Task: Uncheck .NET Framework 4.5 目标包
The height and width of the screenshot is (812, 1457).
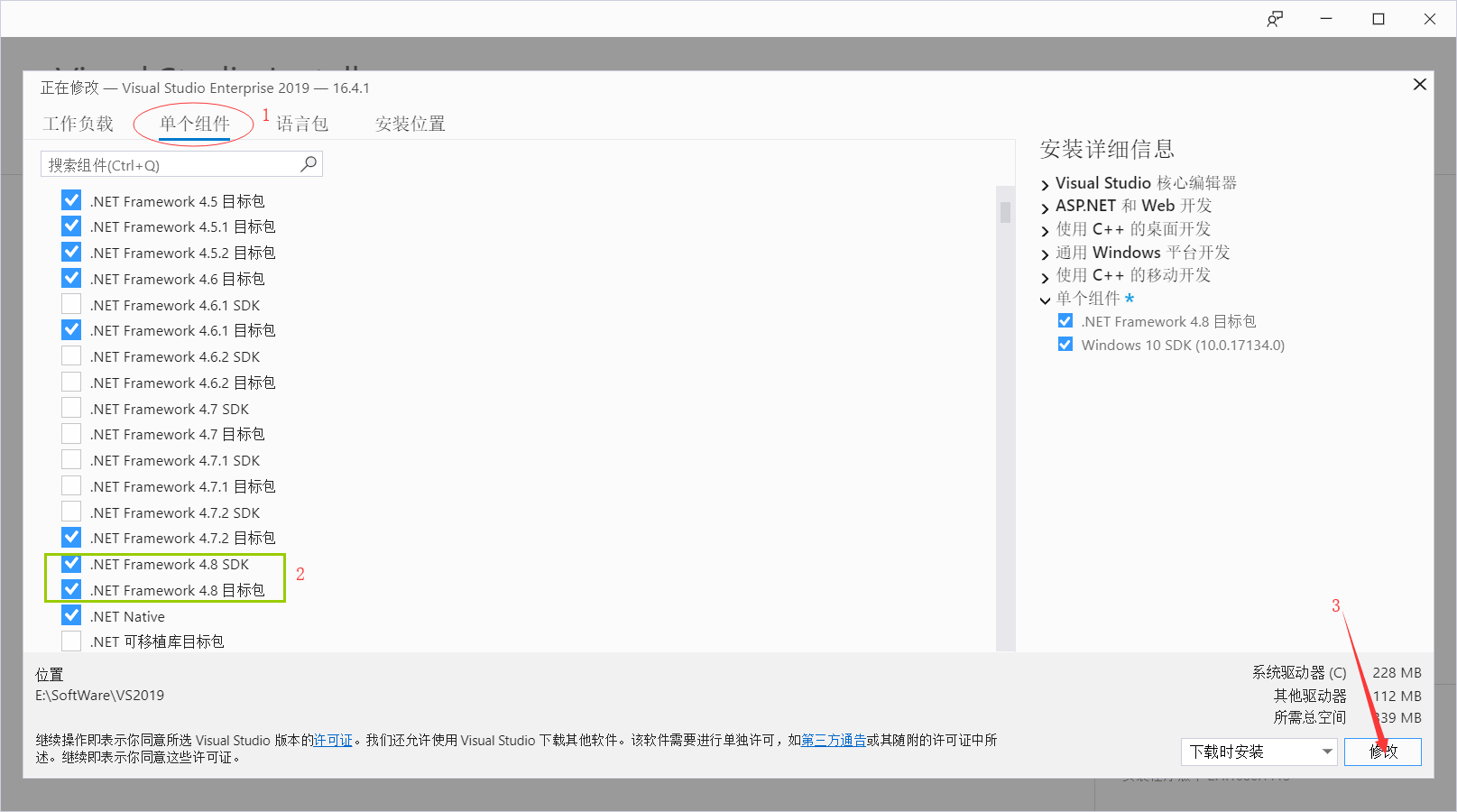Action: pos(71,199)
